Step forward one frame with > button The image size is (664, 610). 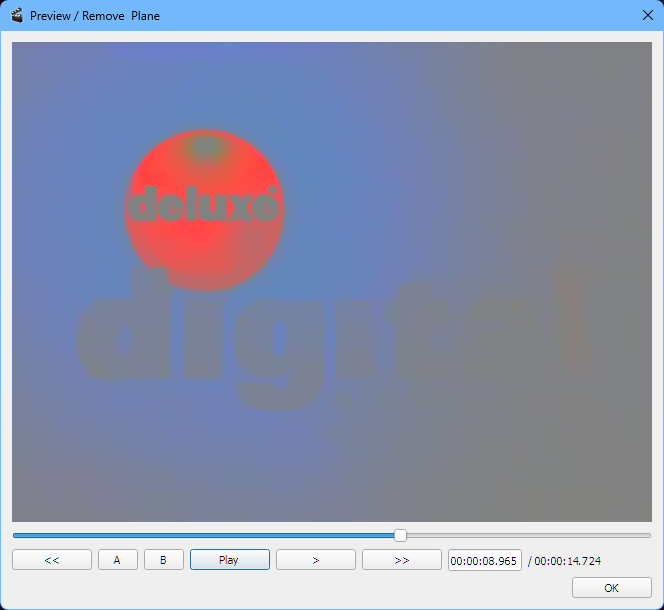(x=315, y=560)
